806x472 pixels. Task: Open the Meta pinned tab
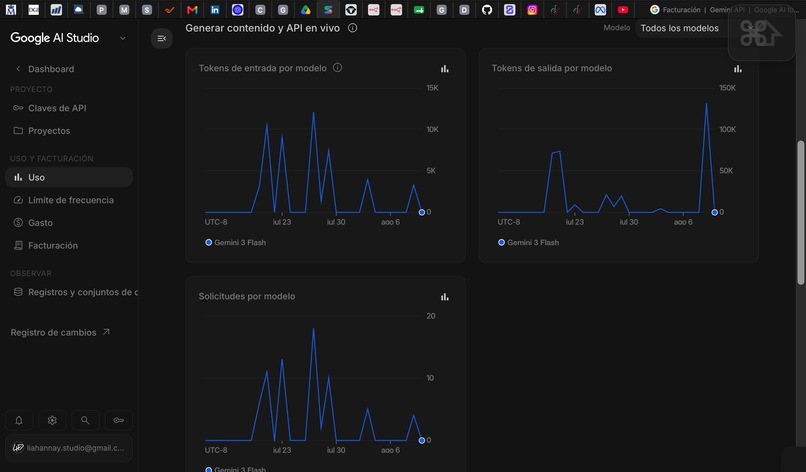click(600, 10)
